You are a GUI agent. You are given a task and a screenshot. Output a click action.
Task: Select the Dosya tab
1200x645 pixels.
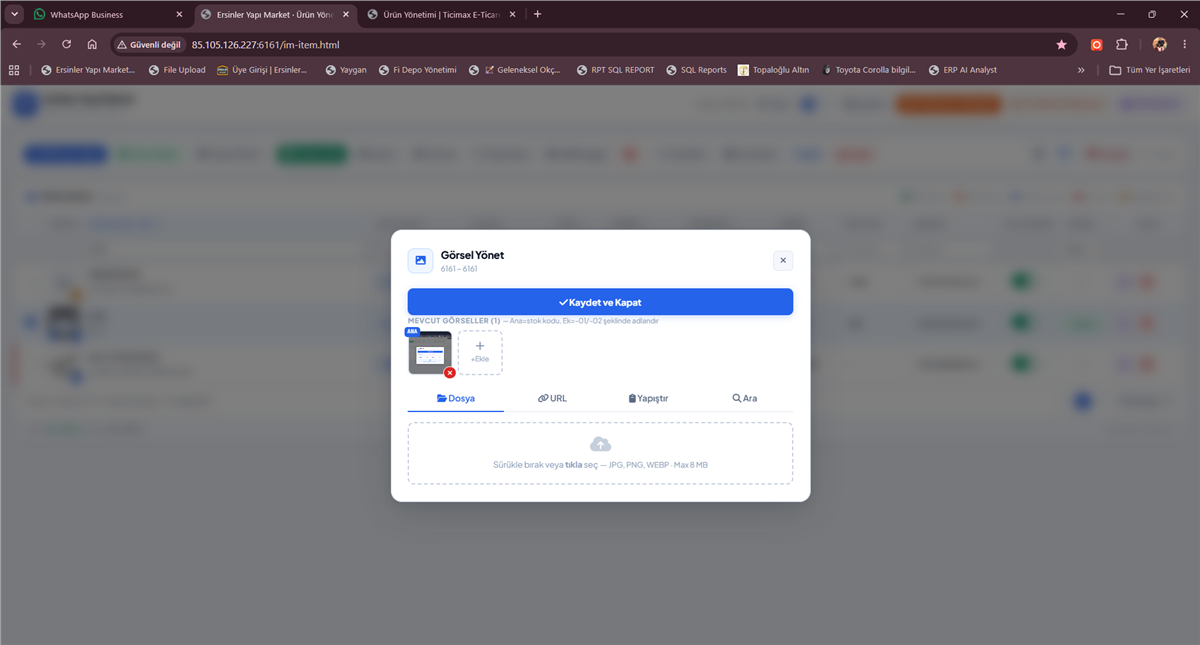click(456, 398)
